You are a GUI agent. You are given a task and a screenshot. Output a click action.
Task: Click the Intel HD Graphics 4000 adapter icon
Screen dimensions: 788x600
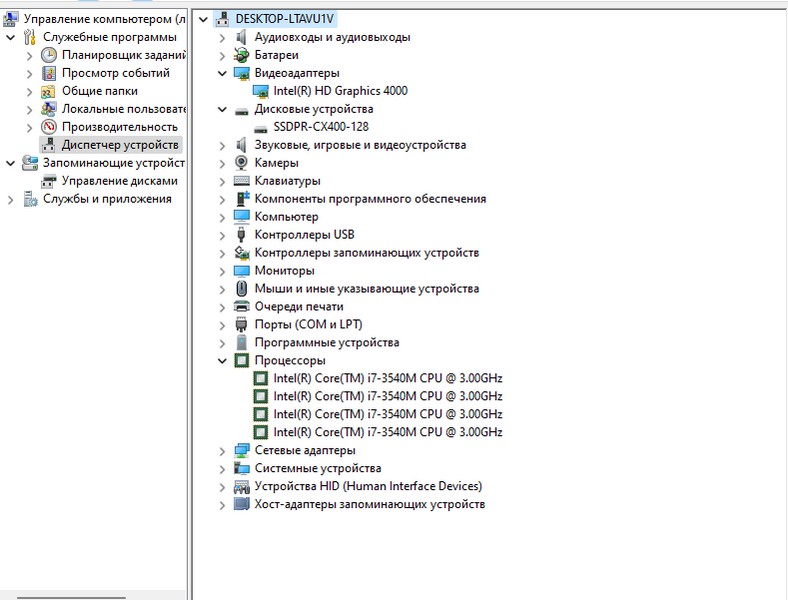(260, 91)
